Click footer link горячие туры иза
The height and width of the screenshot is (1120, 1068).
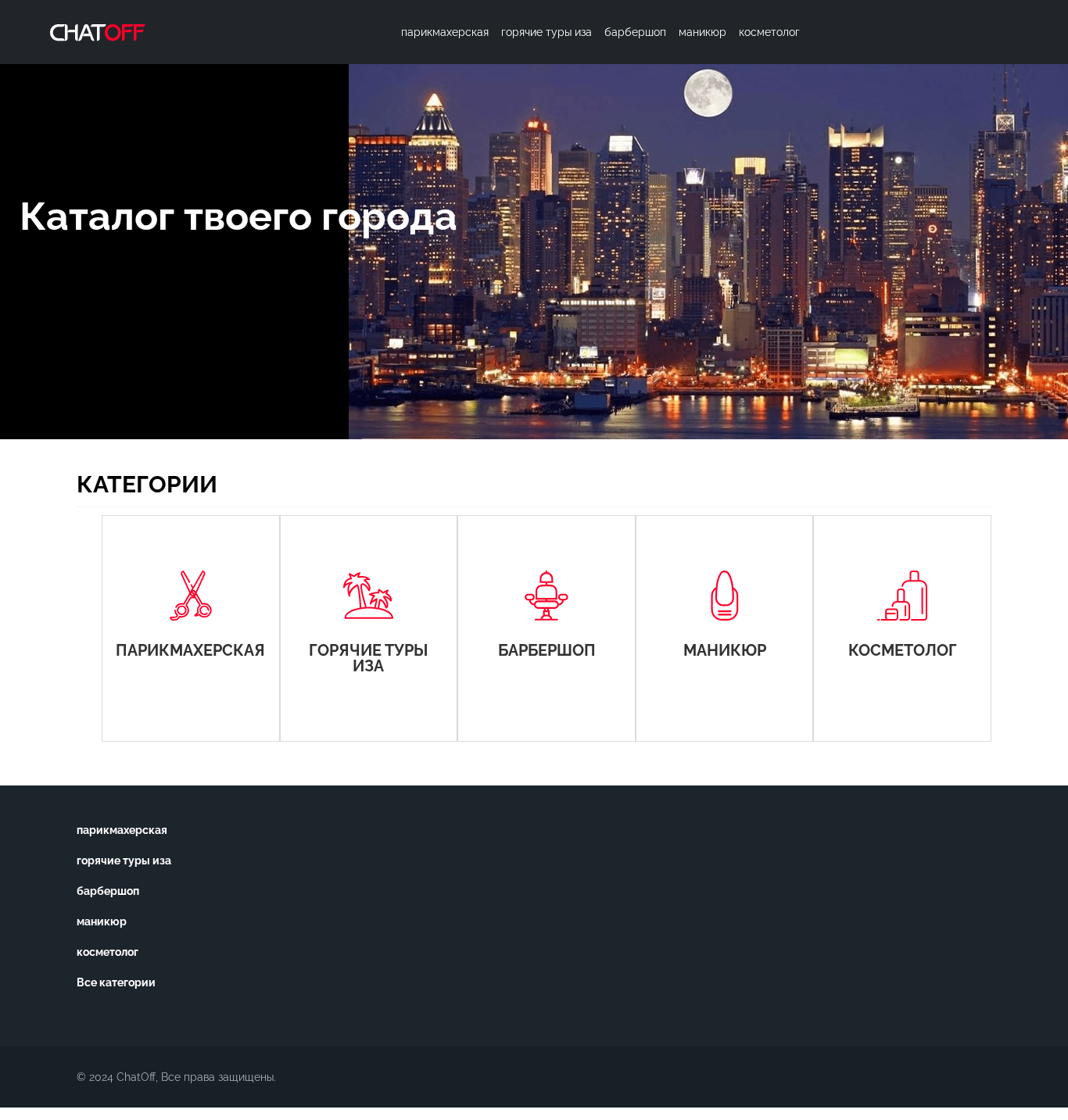click(x=124, y=861)
